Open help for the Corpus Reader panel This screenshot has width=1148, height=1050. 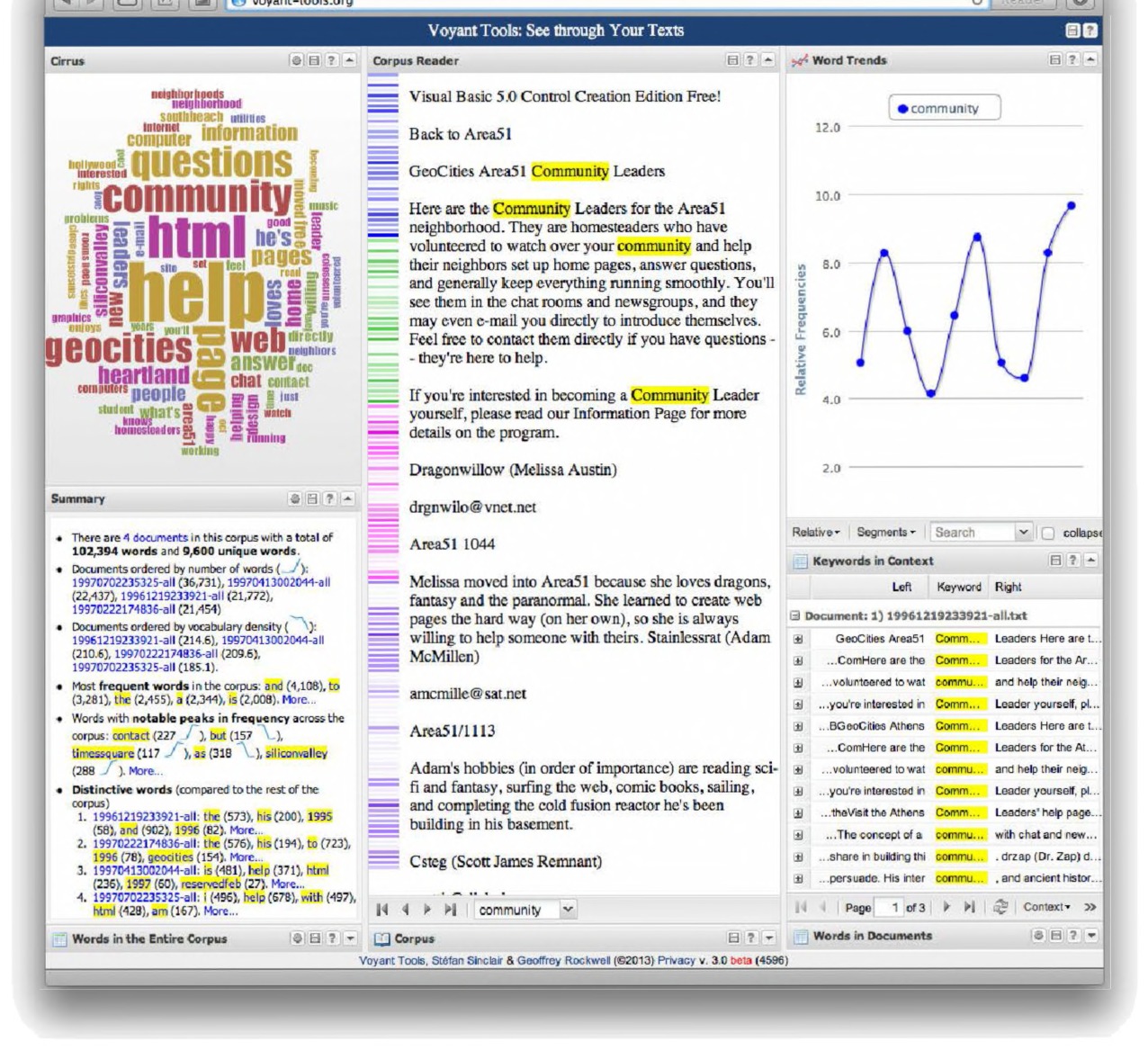pos(750,60)
